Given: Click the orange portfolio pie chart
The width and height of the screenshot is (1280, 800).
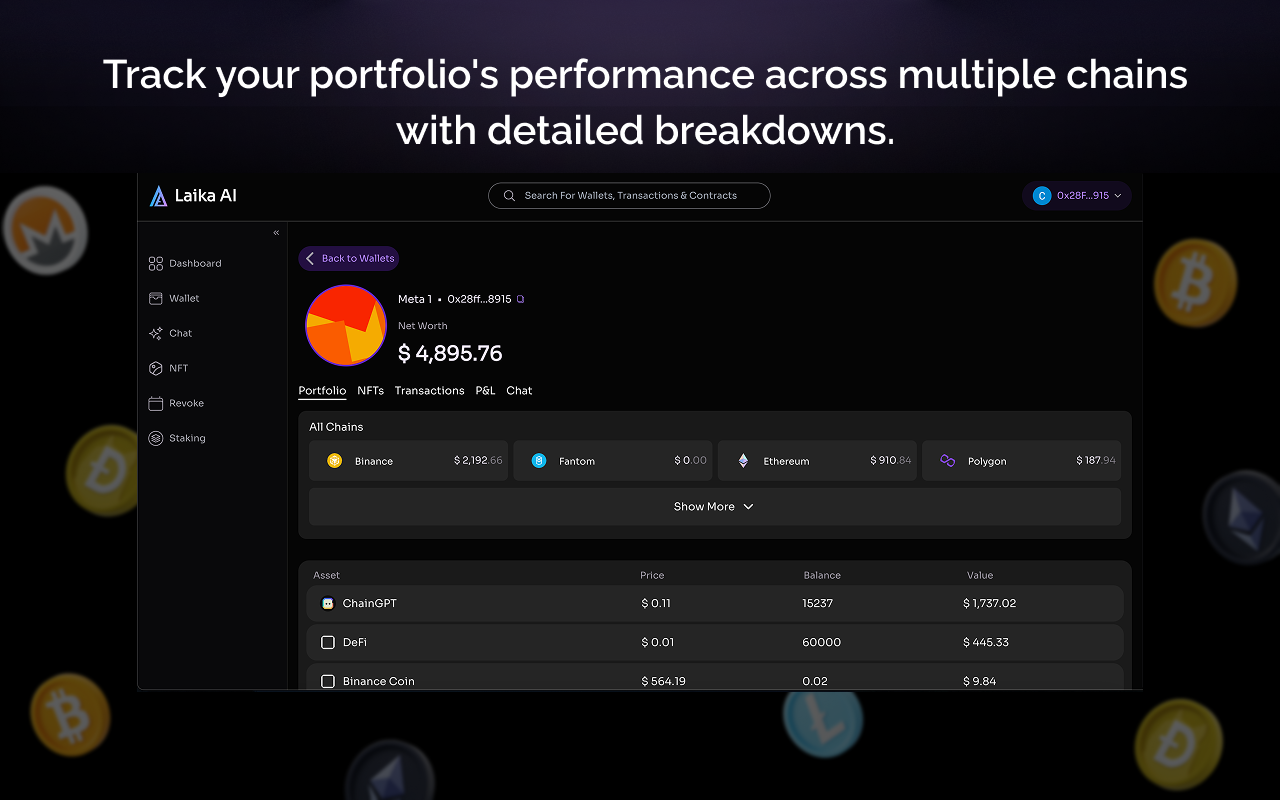Looking at the screenshot, I should tap(345, 326).
